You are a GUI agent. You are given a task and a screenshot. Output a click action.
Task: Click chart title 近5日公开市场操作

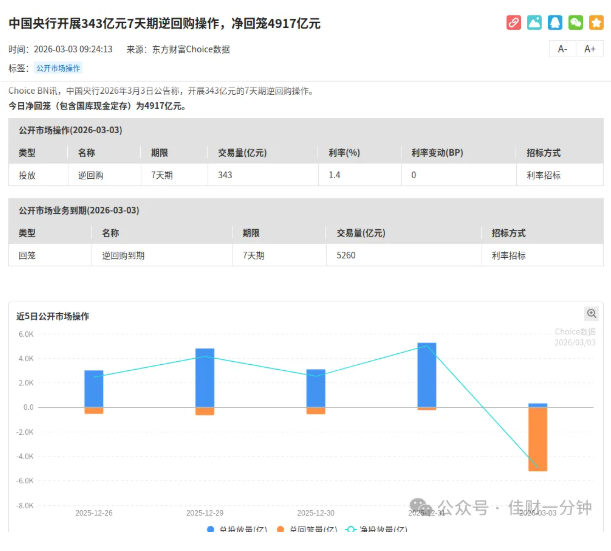(53, 316)
